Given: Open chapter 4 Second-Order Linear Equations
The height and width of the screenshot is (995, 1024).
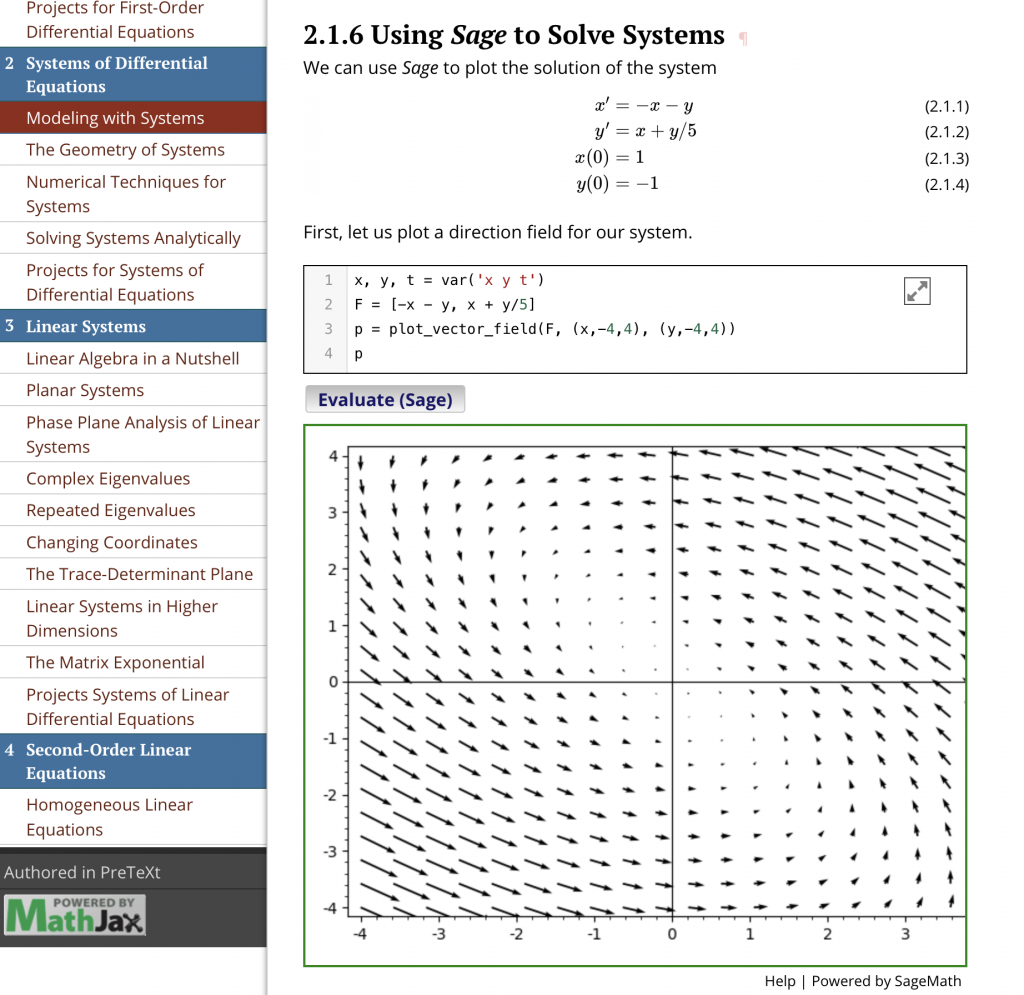Looking at the screenshot, I should click(x=133, y=761).
